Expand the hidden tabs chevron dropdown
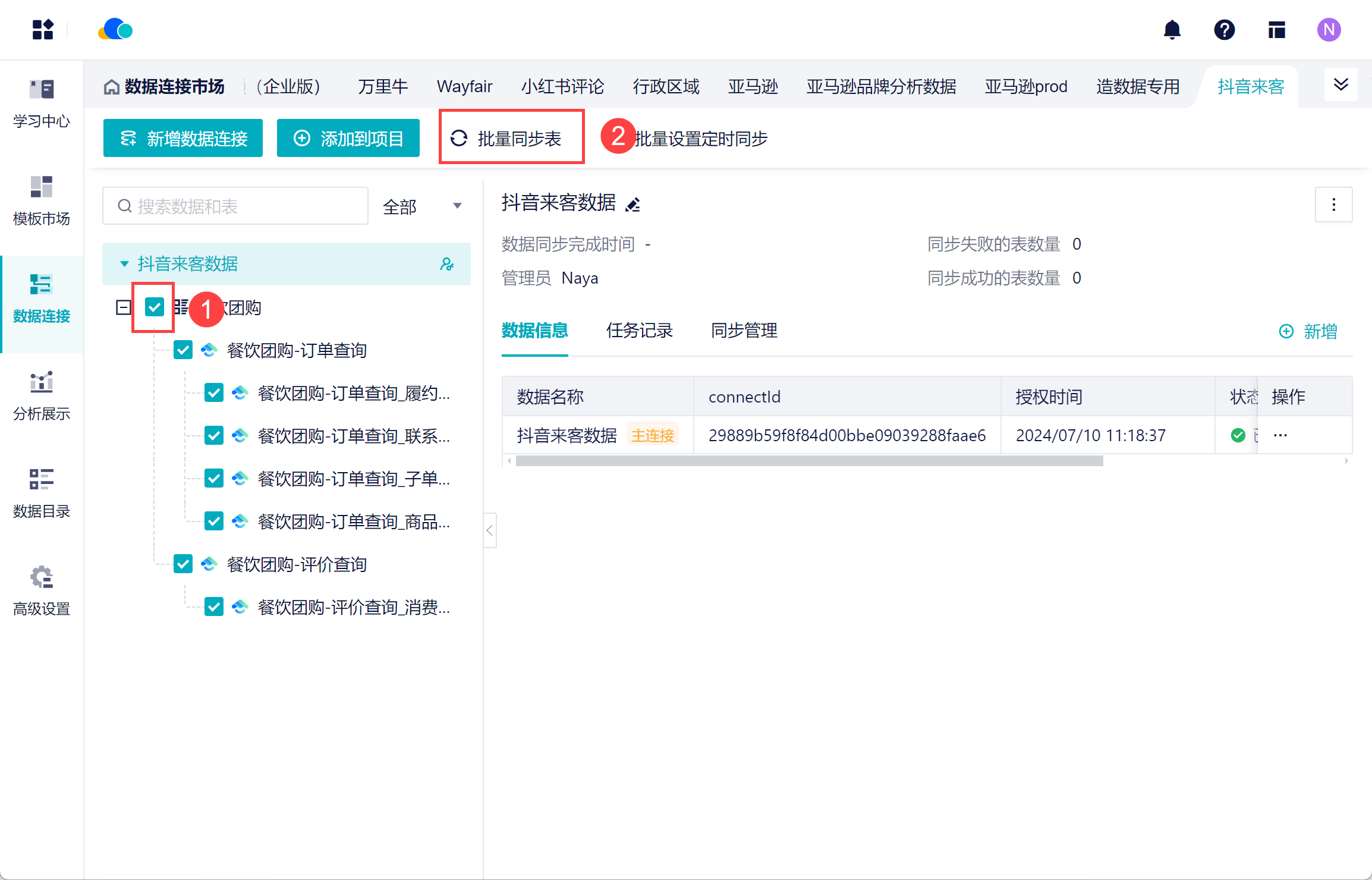The width and height of the screenshot is (1372, 880). [x=1340, y=85]
